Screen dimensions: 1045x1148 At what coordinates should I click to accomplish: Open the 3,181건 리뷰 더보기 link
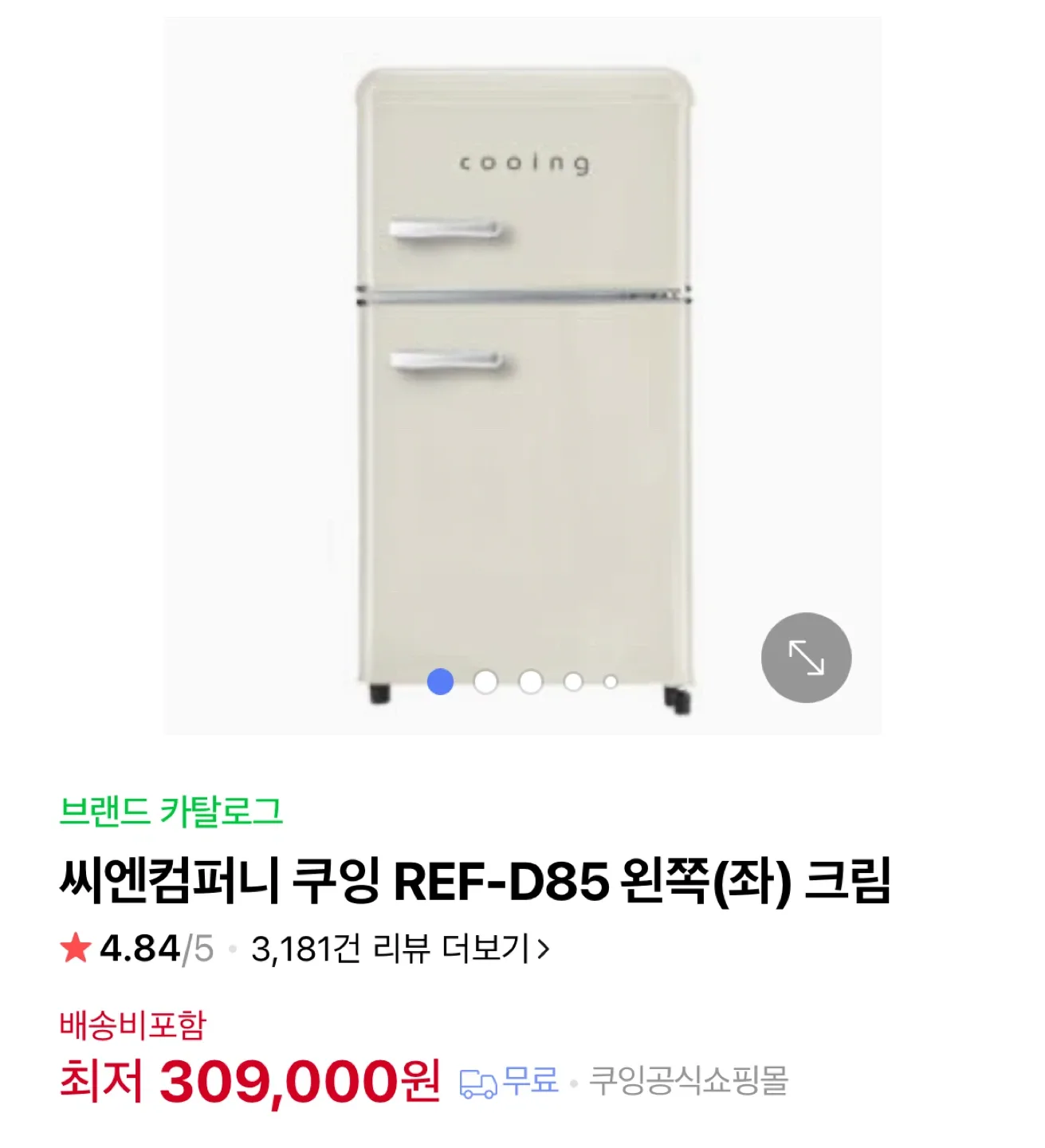[391, 949]
